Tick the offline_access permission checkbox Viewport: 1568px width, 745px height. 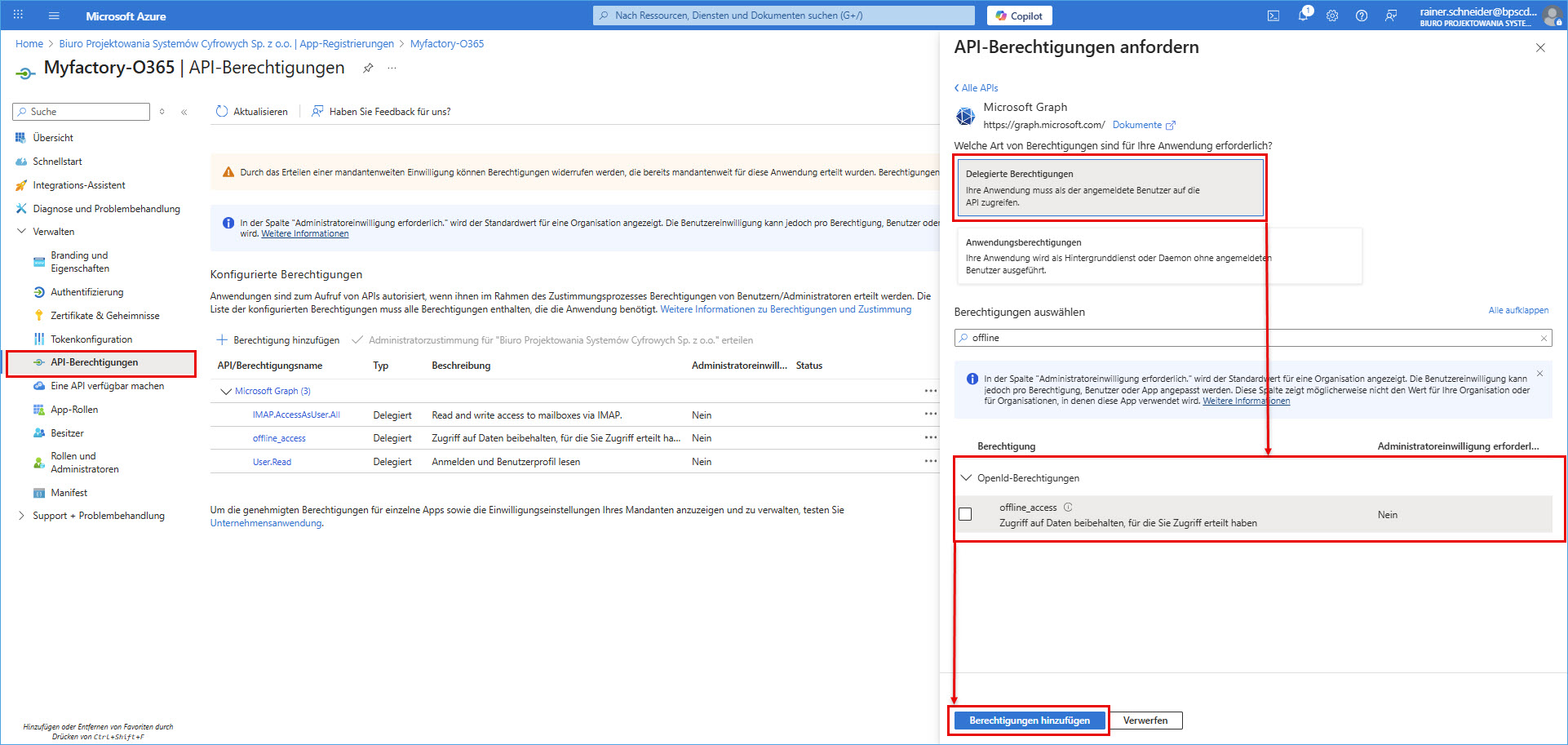tap(965, 514)
